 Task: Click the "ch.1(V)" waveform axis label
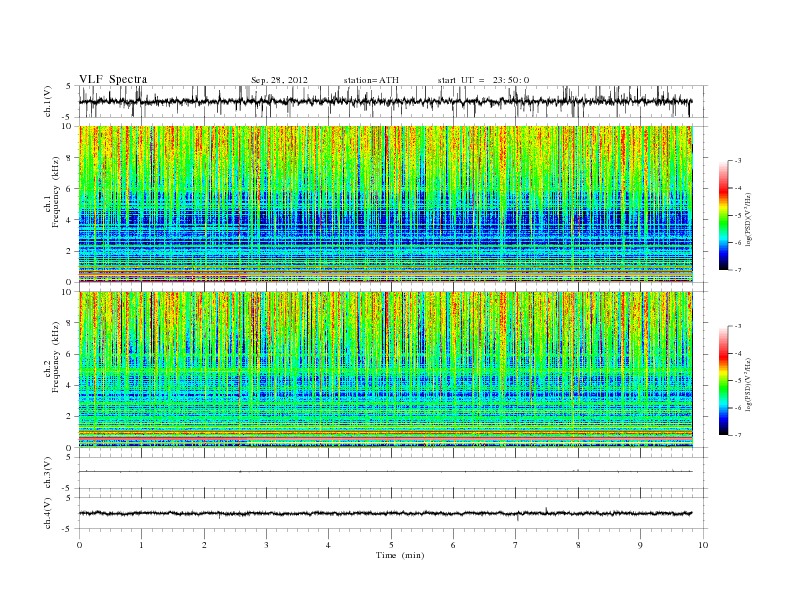coord(47,102)
